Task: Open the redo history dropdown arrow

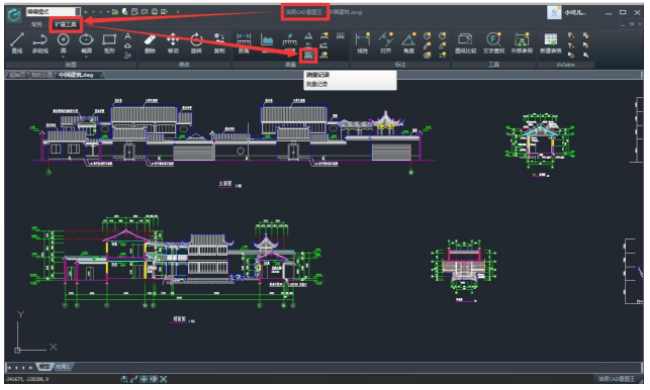Action: (108, 12)
